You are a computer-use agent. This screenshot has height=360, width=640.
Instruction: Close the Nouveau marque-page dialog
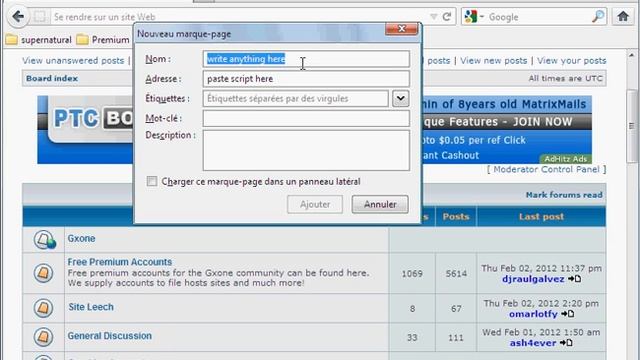pyautogui.click(x=402, y=29)
